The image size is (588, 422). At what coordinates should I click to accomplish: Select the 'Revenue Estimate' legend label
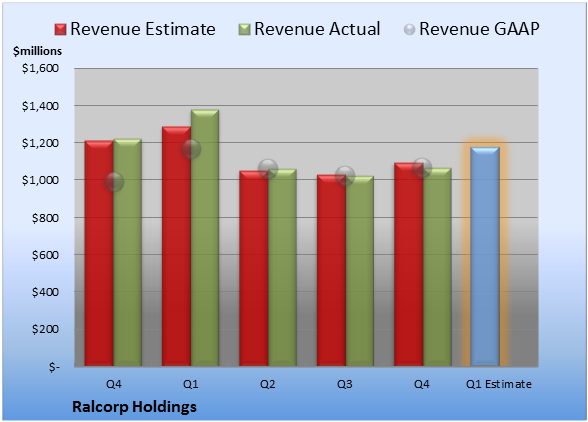143,29
